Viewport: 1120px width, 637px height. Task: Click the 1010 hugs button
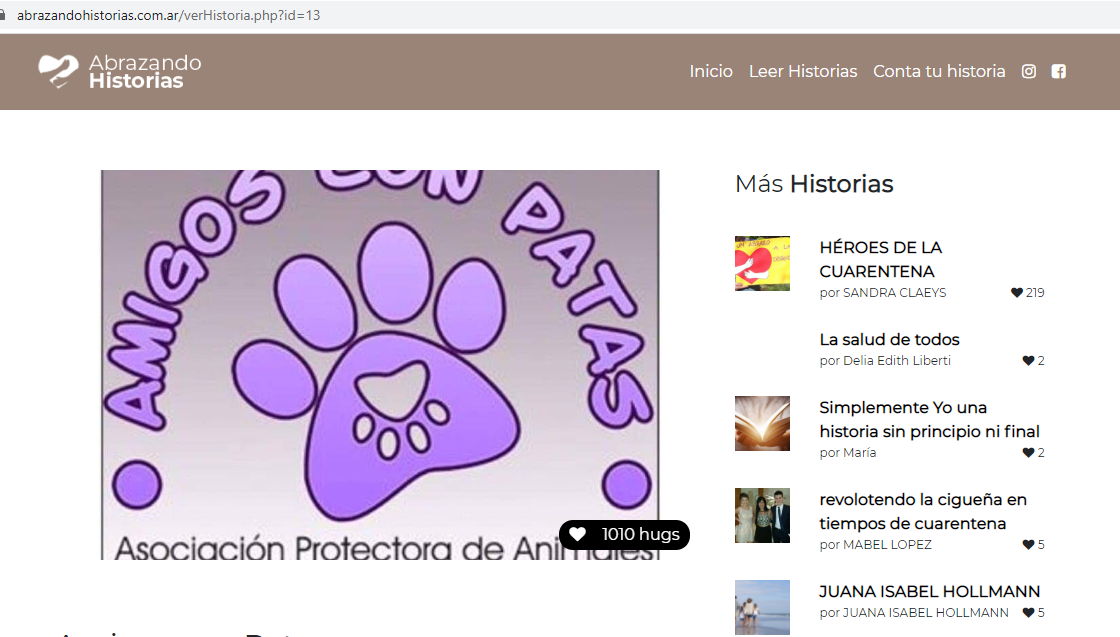click(624, 535)
